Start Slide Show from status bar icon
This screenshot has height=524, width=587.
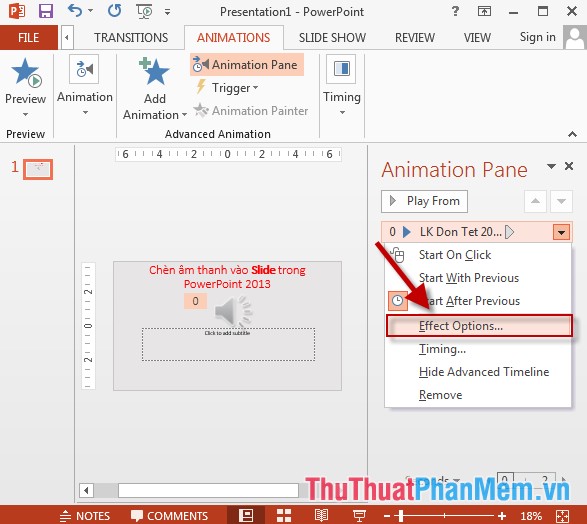tap(359, 516)
